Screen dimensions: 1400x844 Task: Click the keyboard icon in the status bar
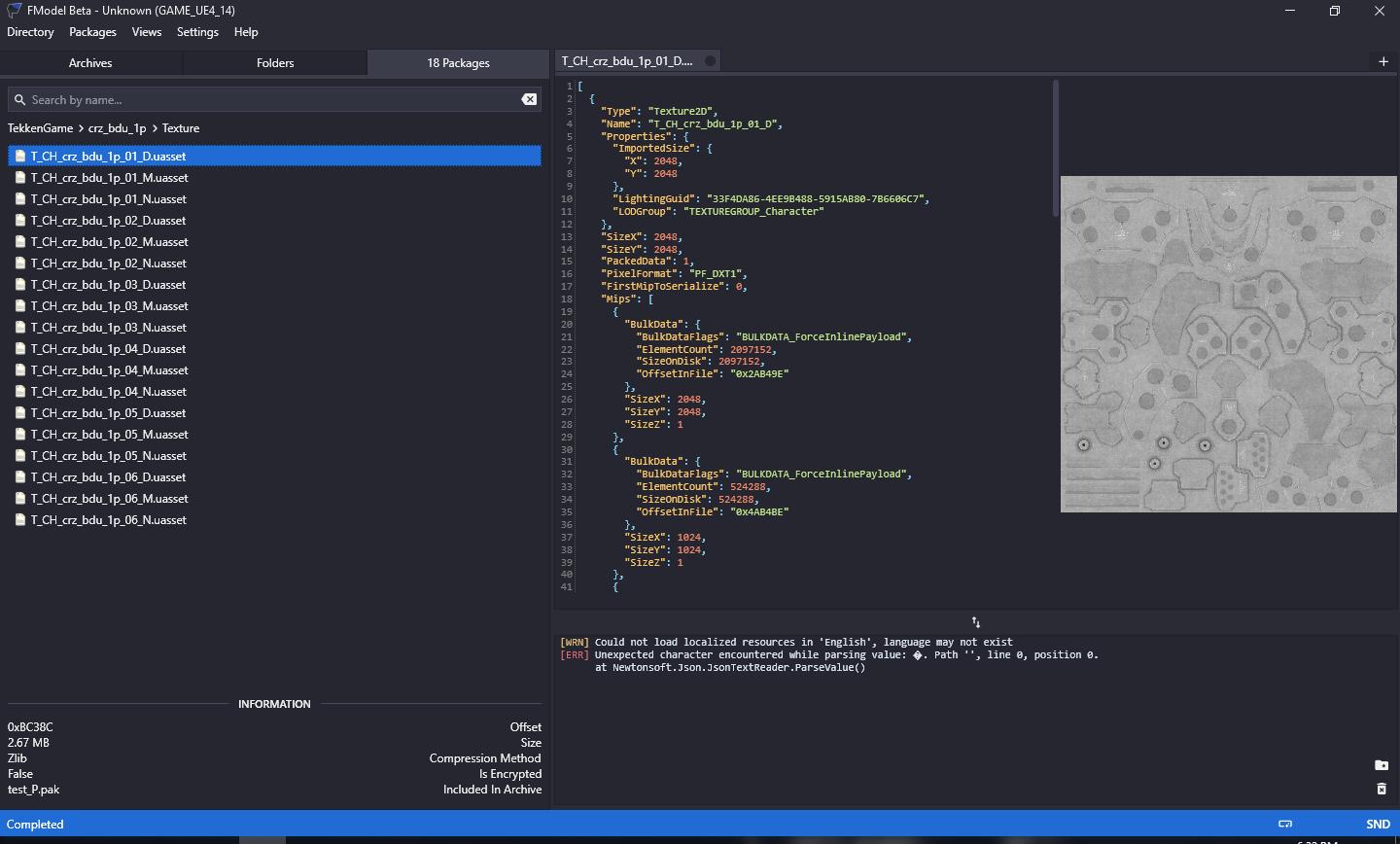point(1284,824)
